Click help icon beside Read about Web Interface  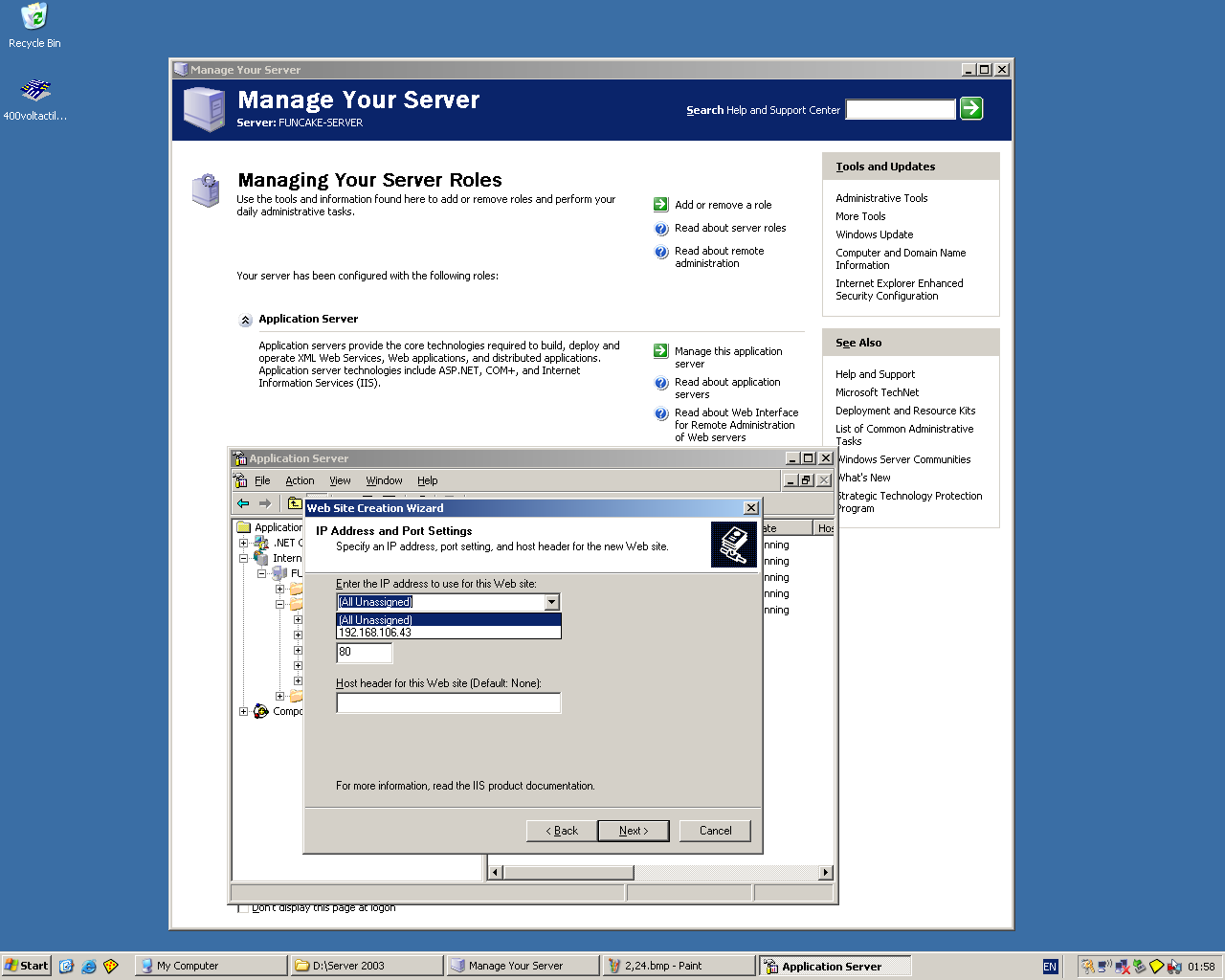pos(661,413)
